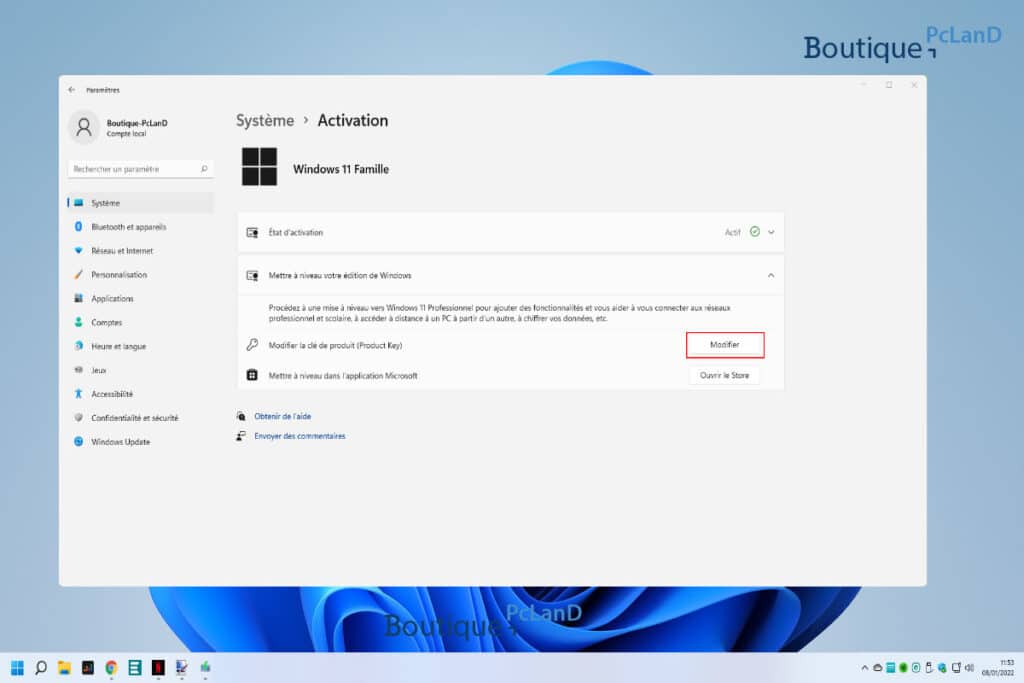The width and height of the screenshot is (1024, 683).
Task: Click the Microsoft Store icon beside Mettre à niveau
Action: pos(252,375)
